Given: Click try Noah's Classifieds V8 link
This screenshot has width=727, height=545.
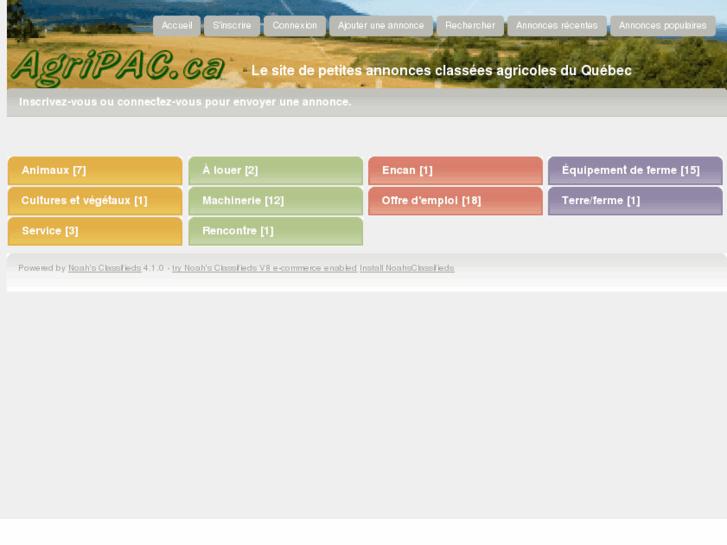Looking at the screenshot, I should point(264,268).
